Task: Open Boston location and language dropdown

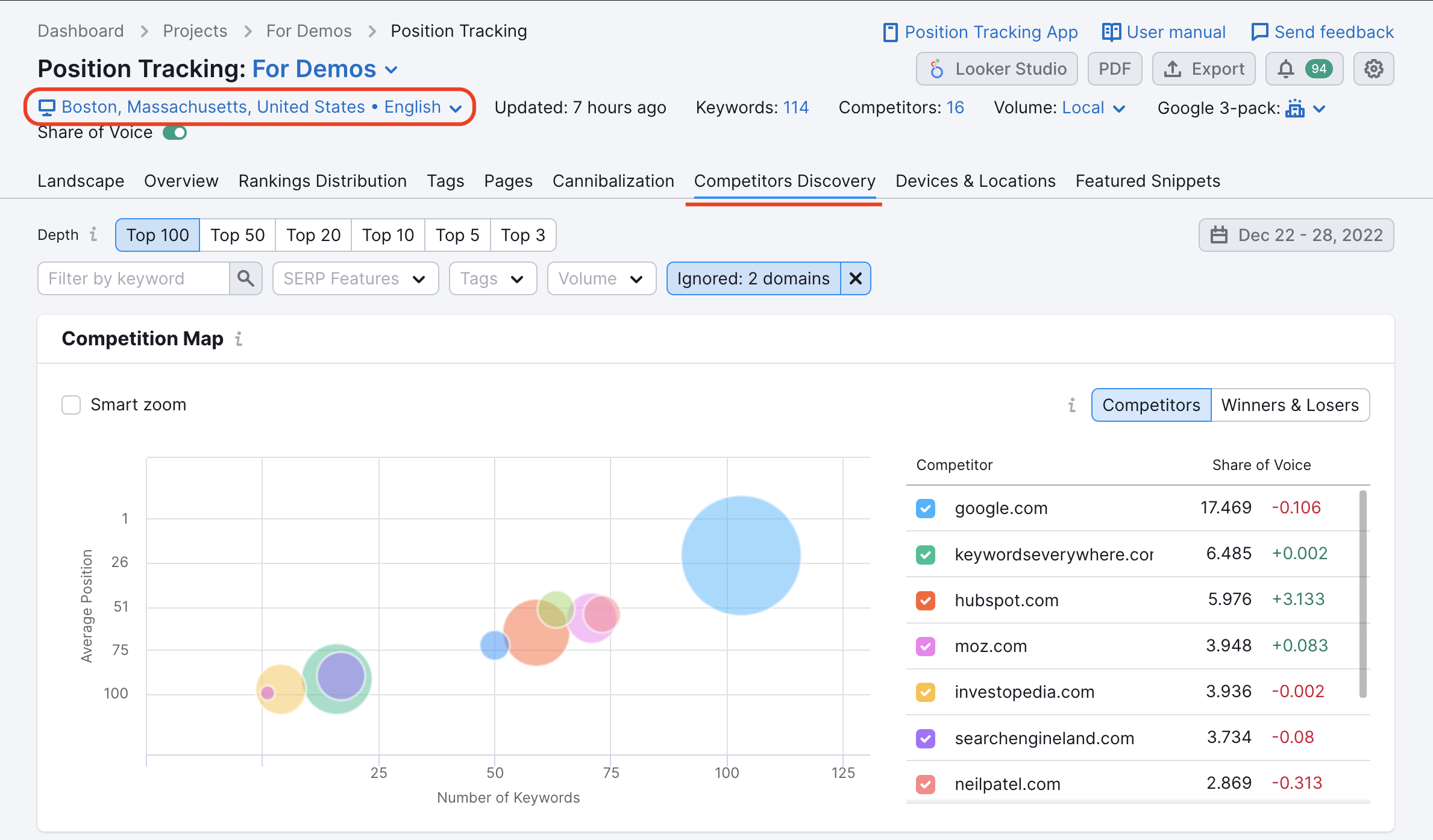Action: [x=249, y=107]
